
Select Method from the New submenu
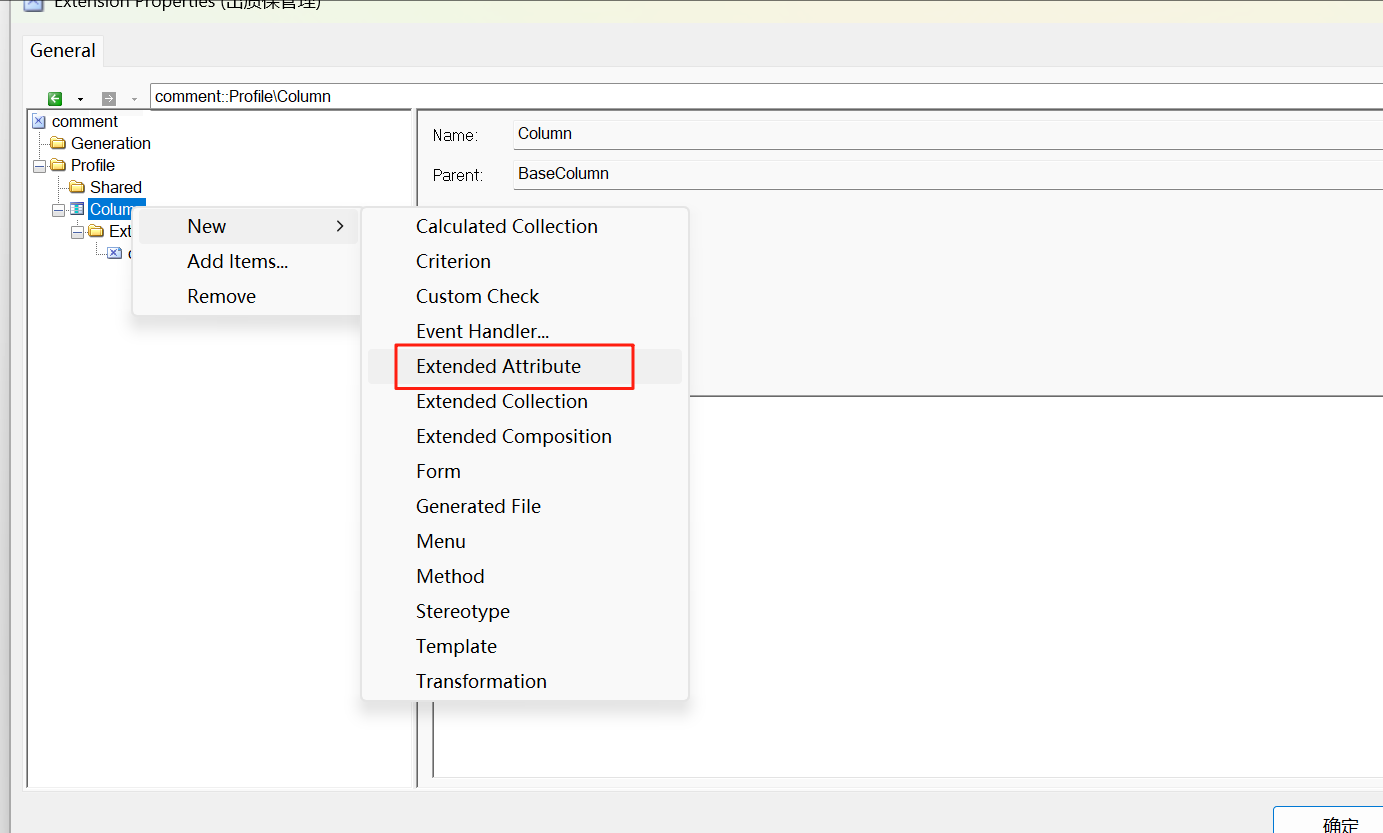pyautogui.click(x=450, y=576)
